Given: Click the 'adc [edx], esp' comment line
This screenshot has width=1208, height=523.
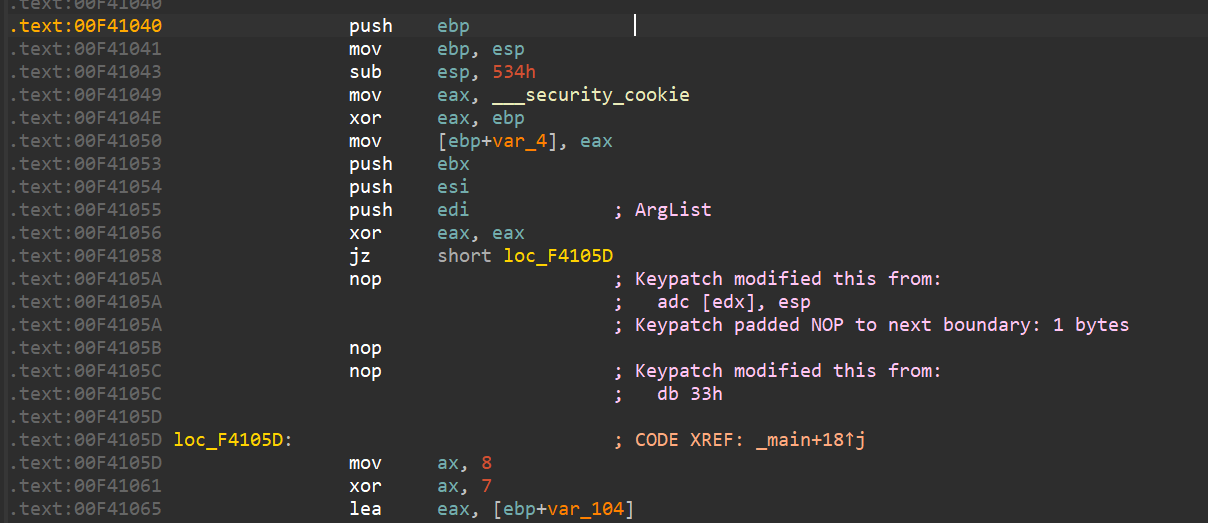Looking at the screenshot, I should [x=734, y=302].
